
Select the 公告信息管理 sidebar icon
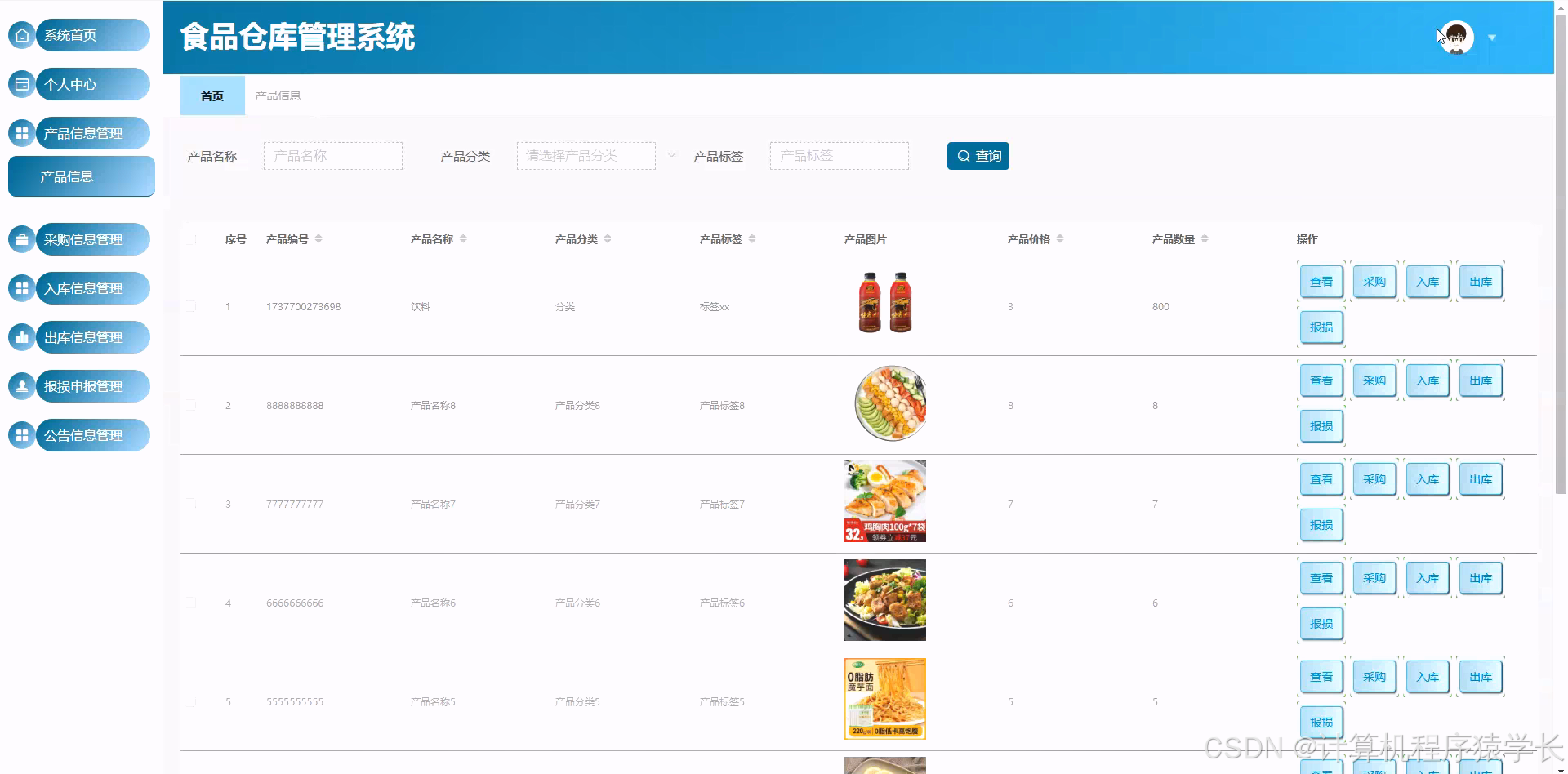coord(21,435)
